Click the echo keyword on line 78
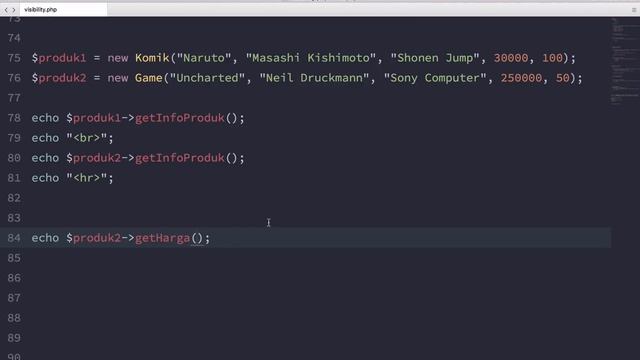 tap(45, 118)
